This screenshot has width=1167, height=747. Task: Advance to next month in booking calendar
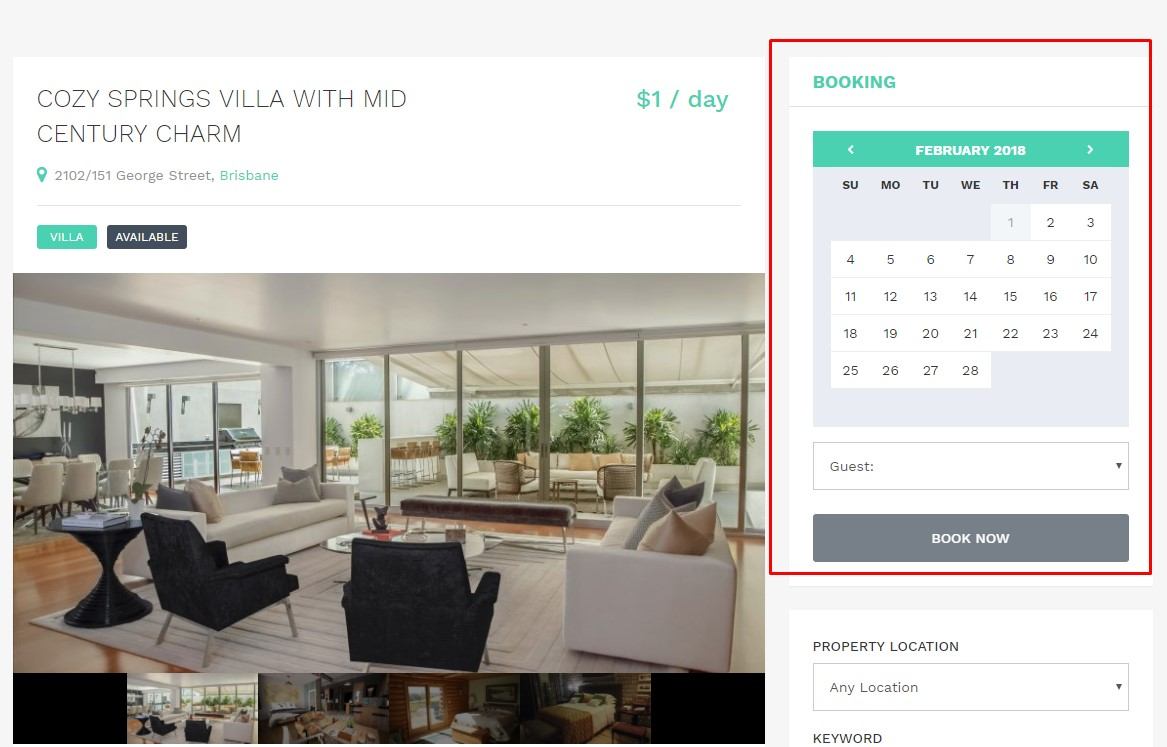click(1090, 150)
